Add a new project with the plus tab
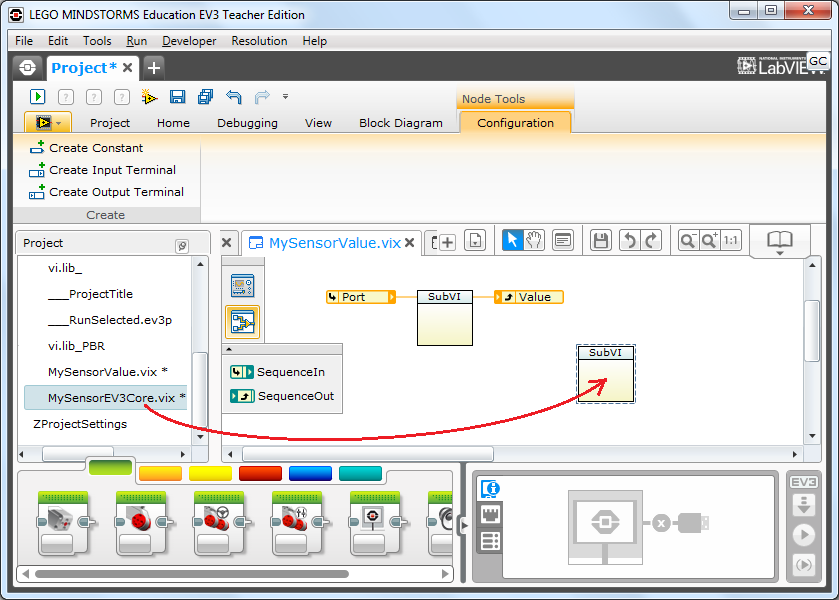 pos(154,68)
